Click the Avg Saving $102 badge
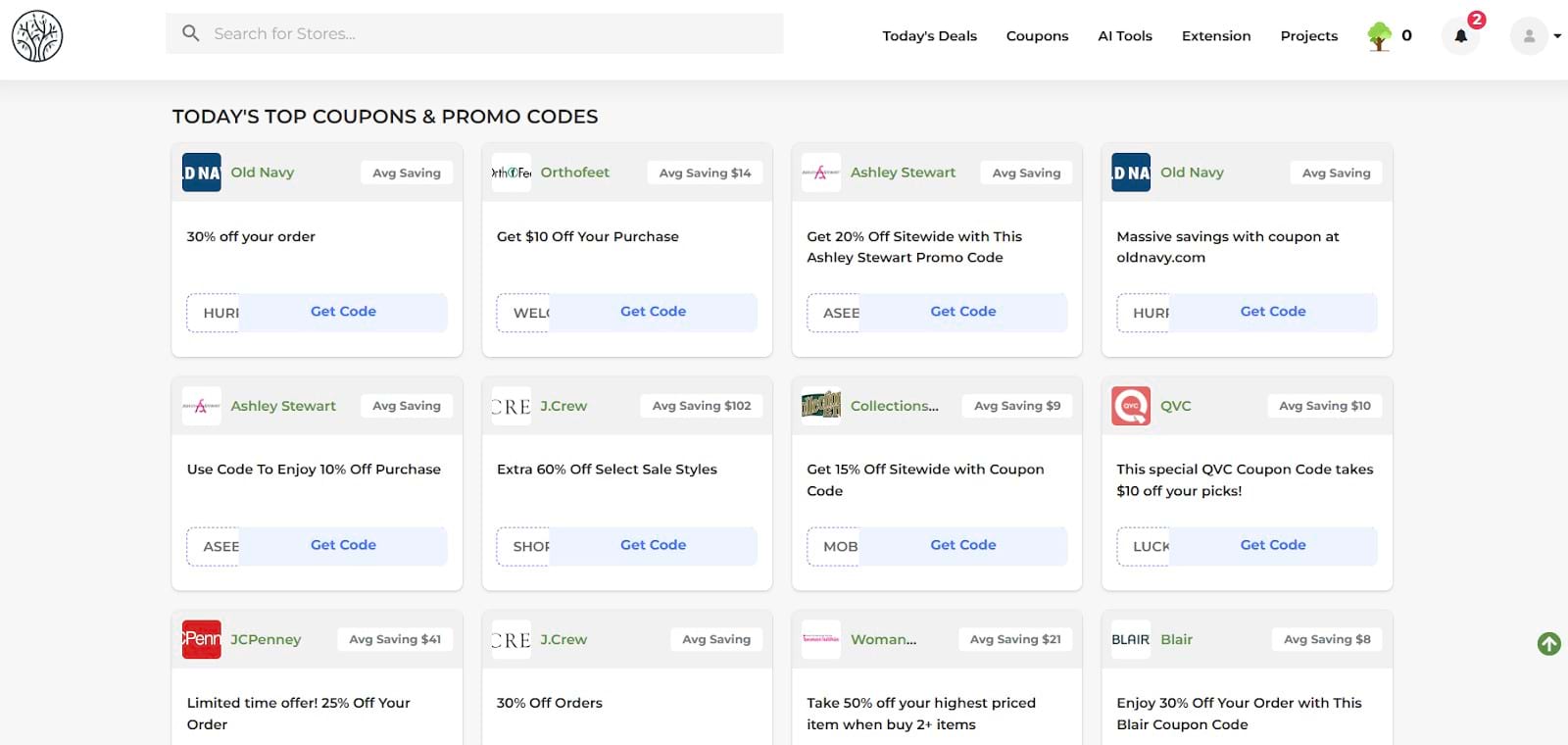 tap(702, 406)
